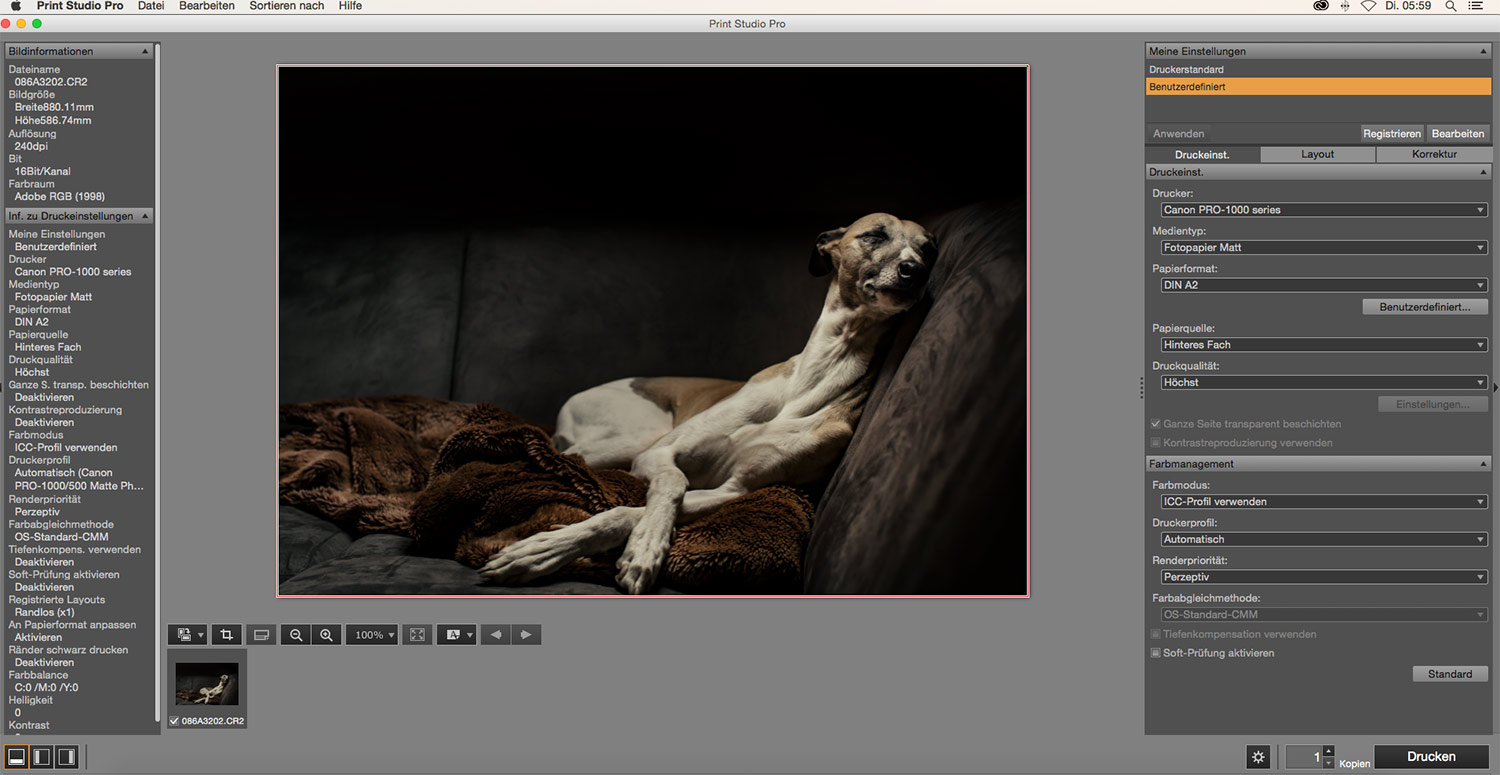Open the Medientyp dropdown showing Fotopapier Matt
Viewport: 1500px width, 775px height.
coord(1323,247)
